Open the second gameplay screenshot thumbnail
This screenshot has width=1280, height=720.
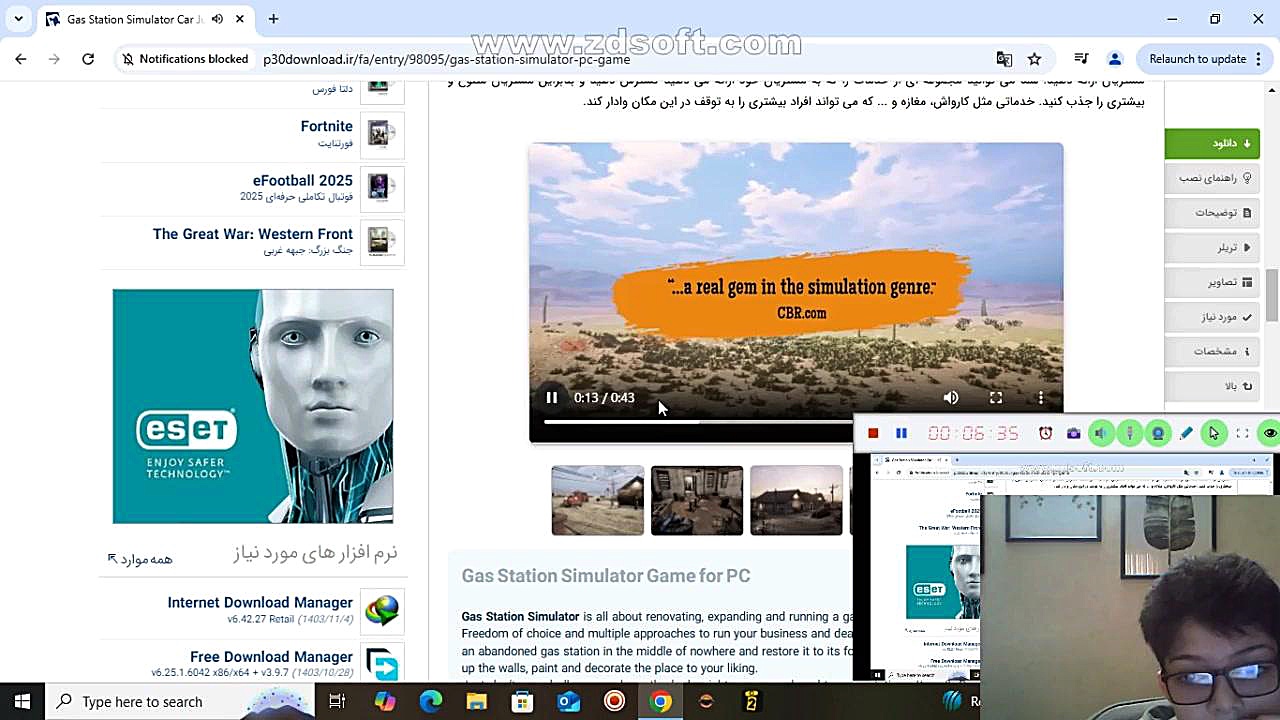697,500
